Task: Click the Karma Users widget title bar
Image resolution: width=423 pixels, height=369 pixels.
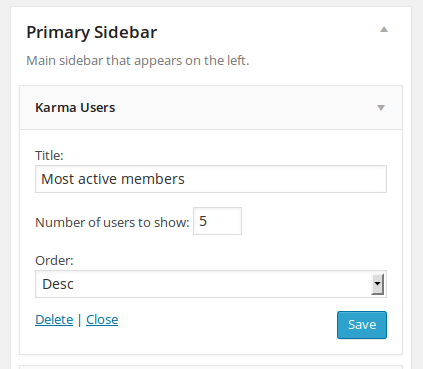Action: point(211,108)
